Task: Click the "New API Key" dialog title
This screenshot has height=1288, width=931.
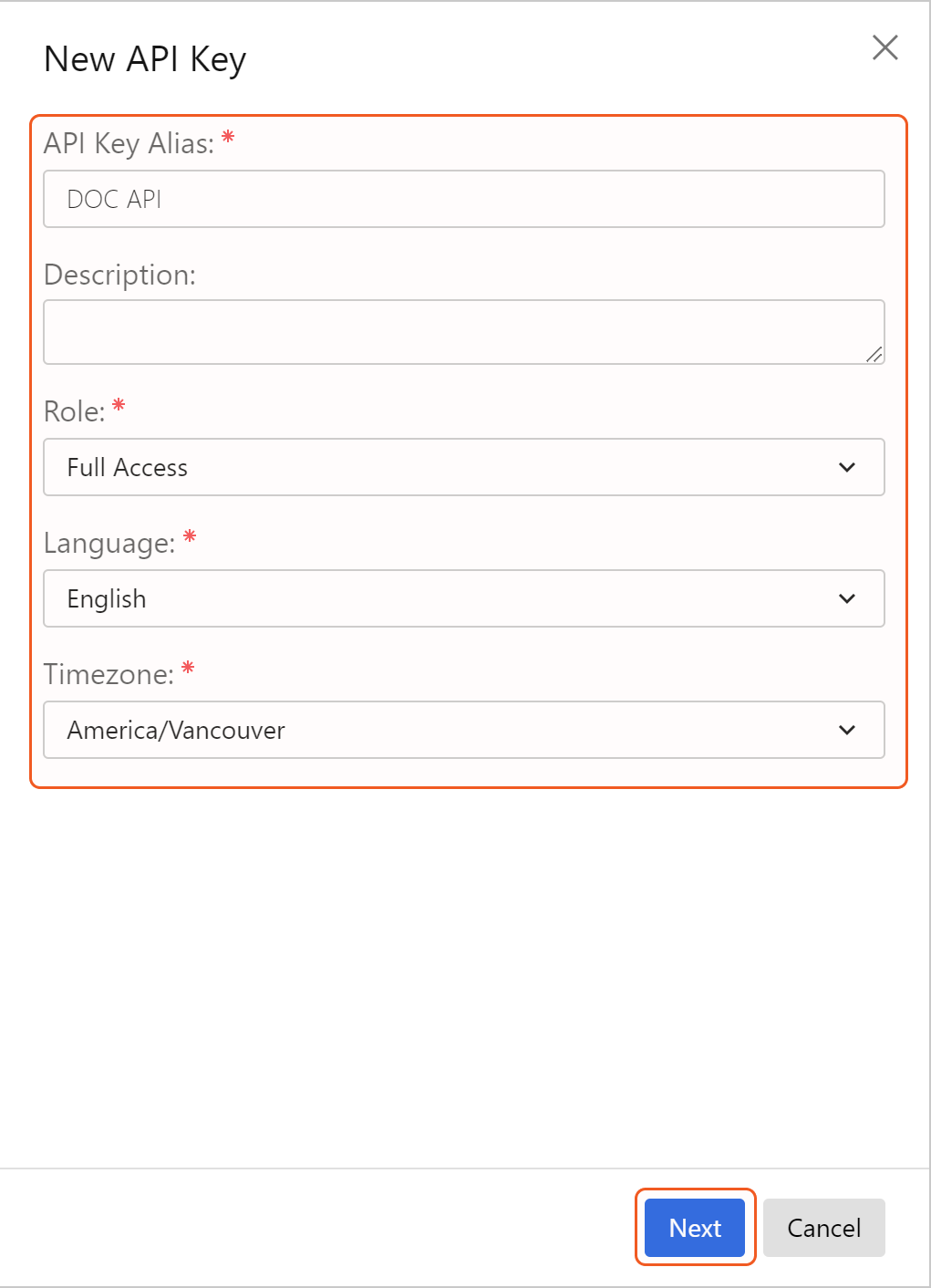Action: point(145,59)
